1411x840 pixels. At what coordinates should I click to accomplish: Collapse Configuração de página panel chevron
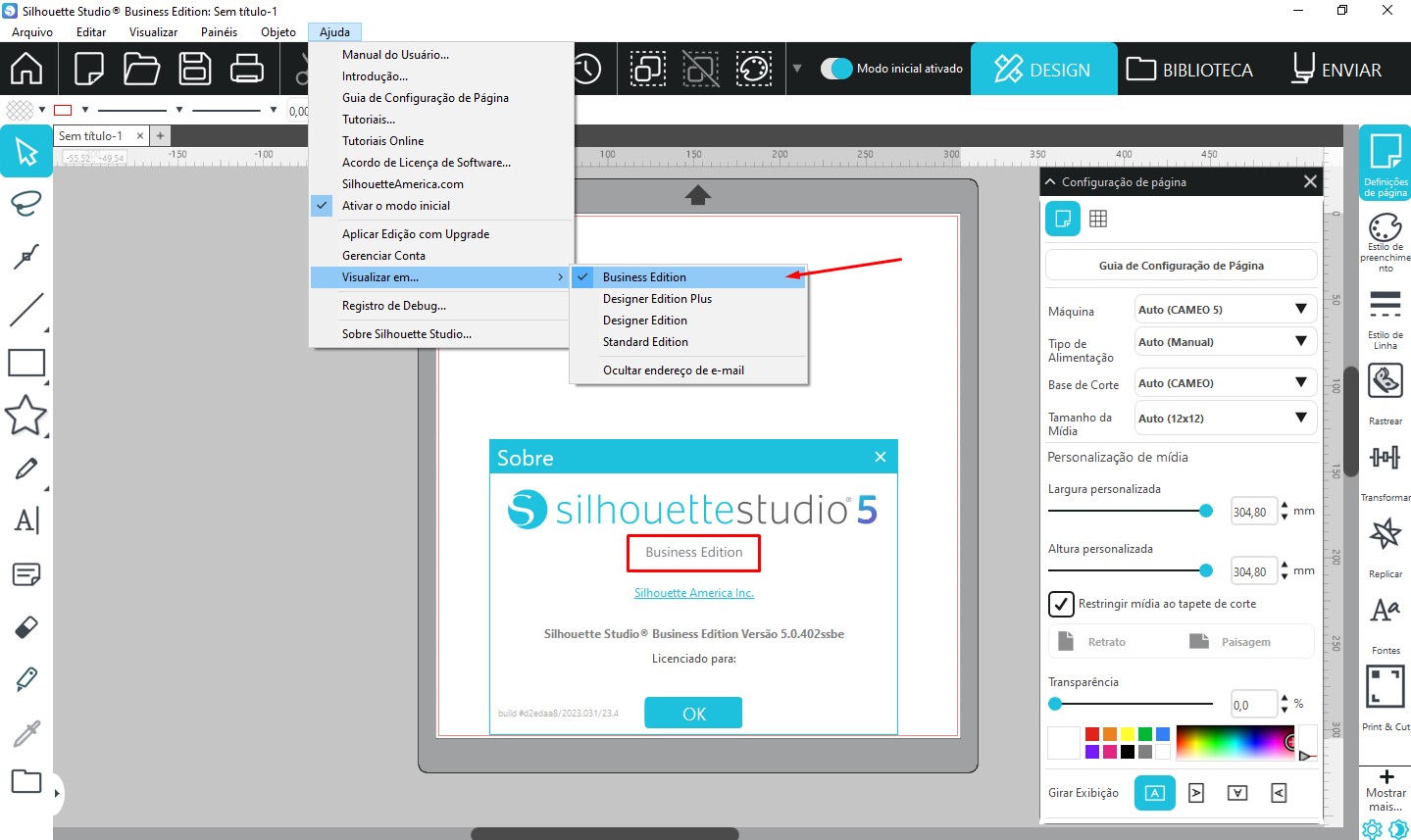1051,182
